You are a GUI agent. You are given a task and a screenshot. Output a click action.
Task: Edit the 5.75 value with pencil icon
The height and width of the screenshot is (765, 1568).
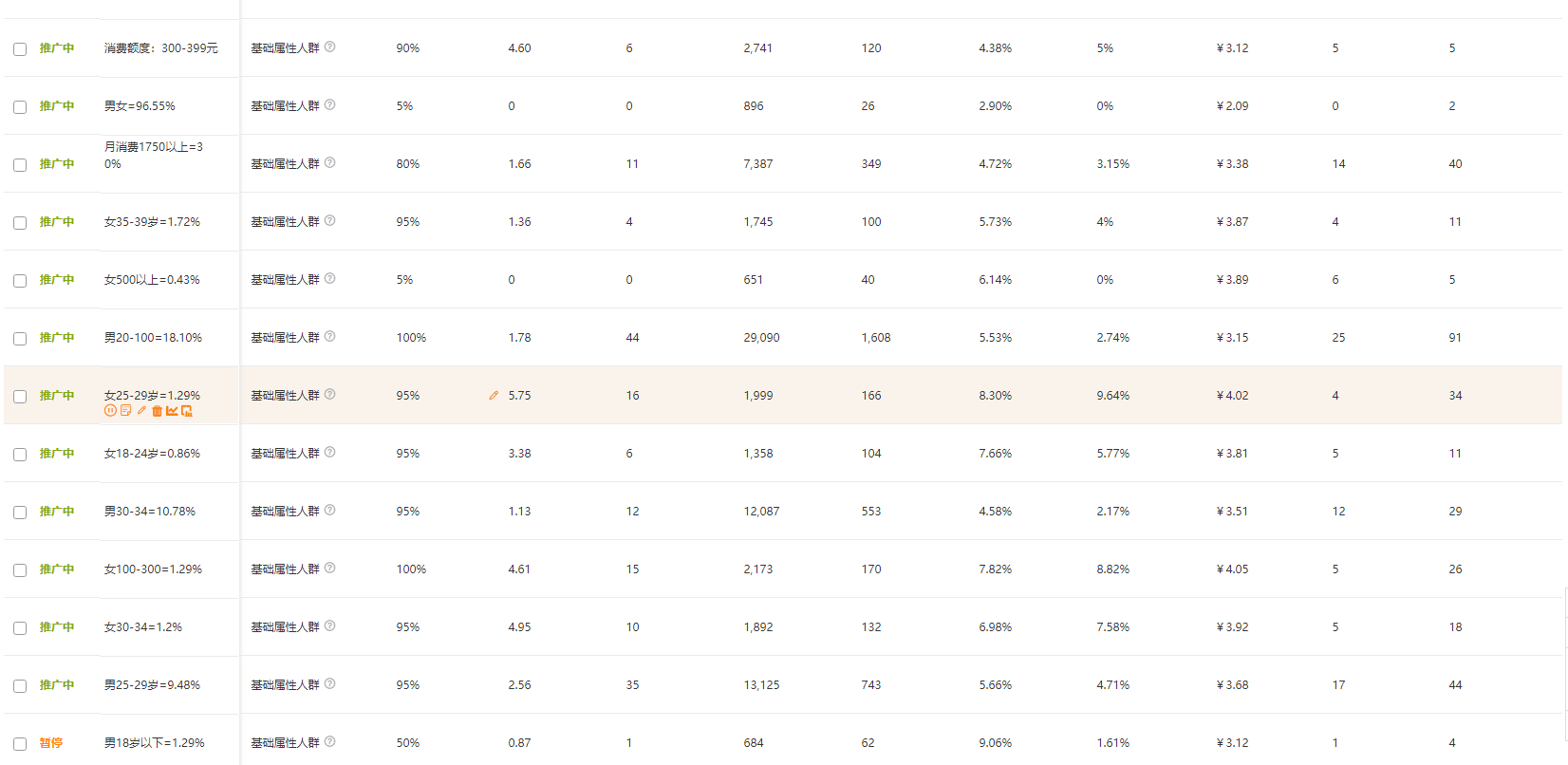494,395
